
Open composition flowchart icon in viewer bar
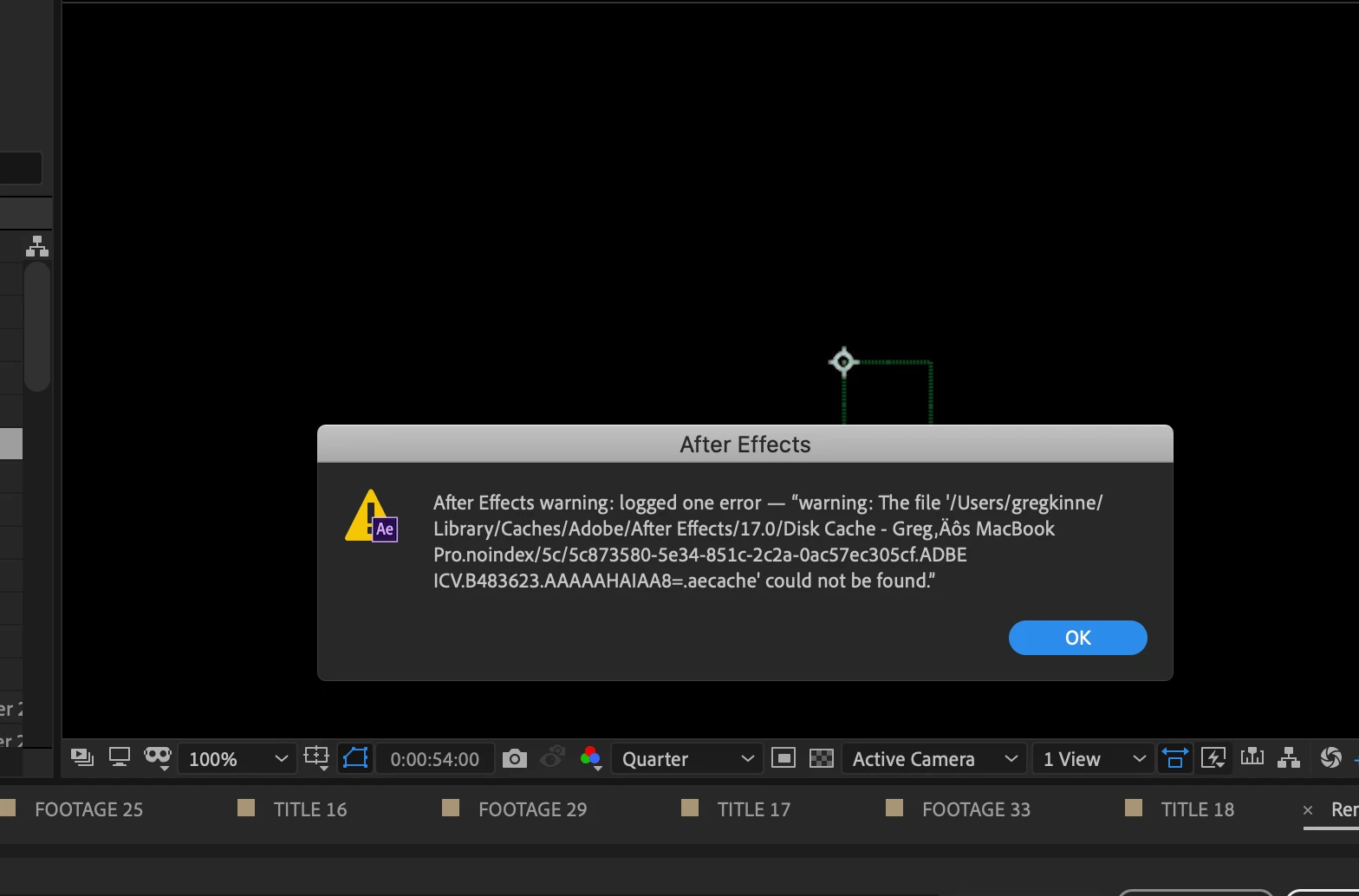click(1289, 758)
